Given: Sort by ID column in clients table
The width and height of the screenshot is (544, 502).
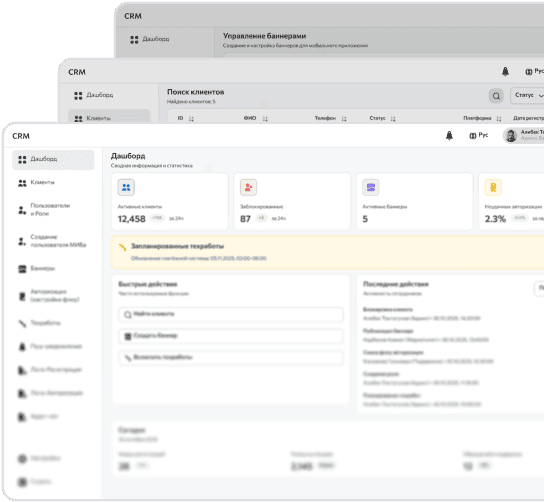Looking at the screenshot, I should coord(191,119).
